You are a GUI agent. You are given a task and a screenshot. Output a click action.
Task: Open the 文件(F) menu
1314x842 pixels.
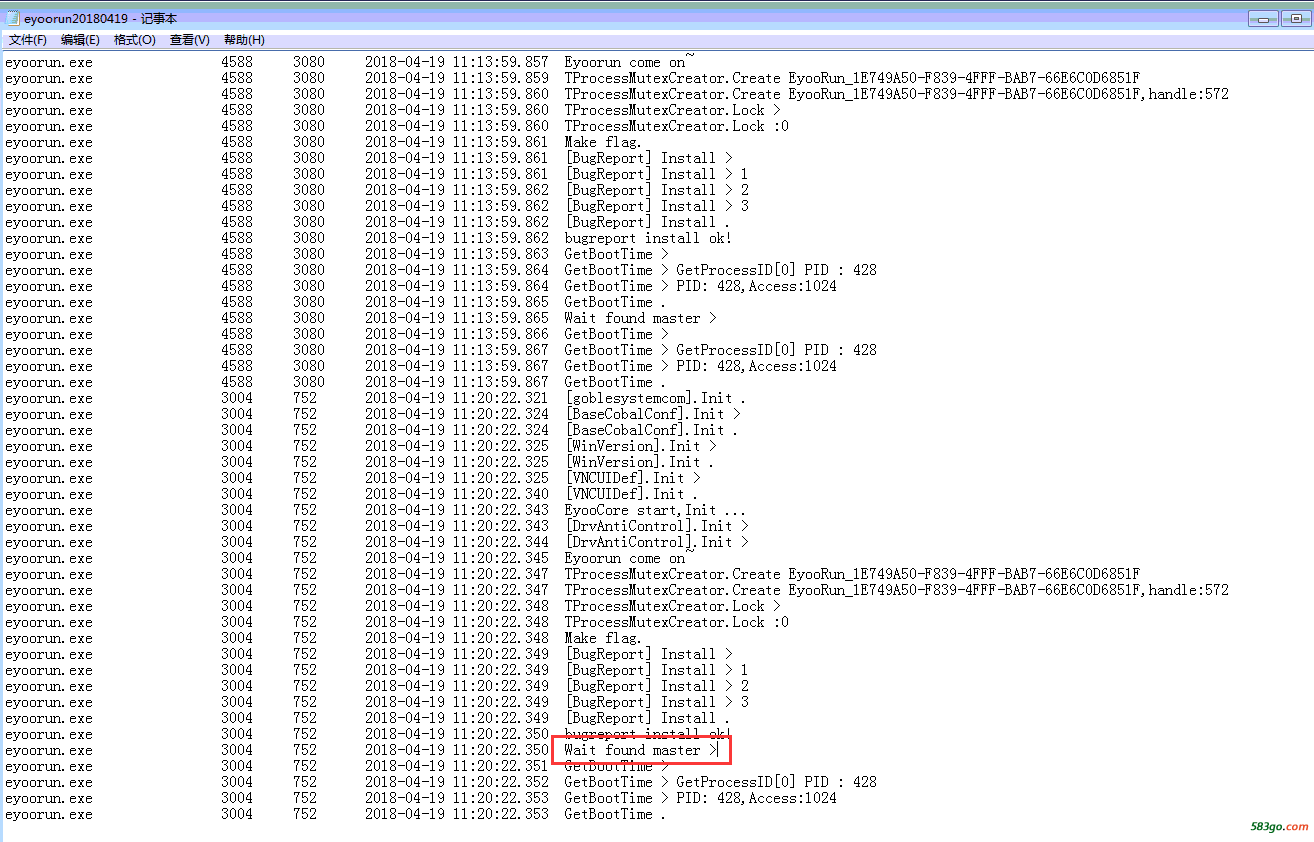pyautogui.click(x=28, y=40)
